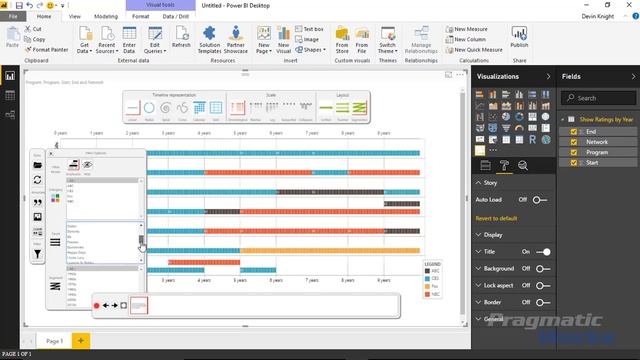Viewport: 640px width, 360px height.
Task: Collapse the Story section
Action: click(478, 183)
